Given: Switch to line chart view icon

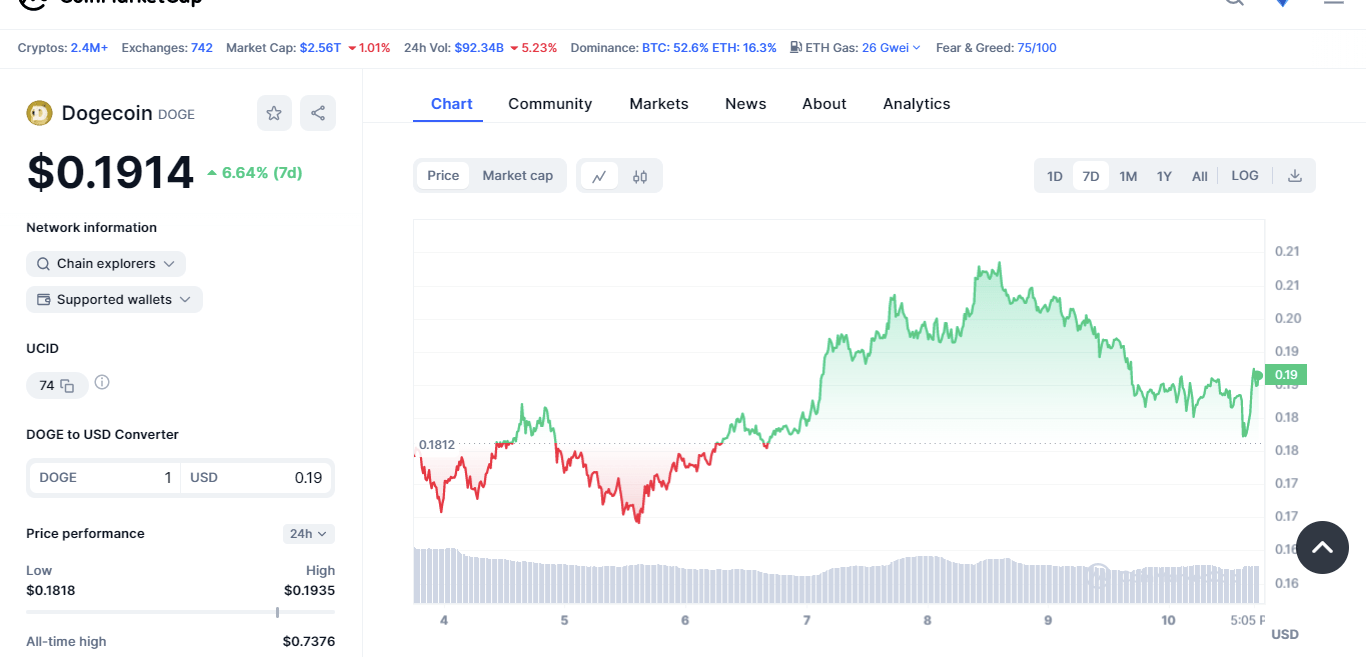Looking at the screenshot, I should click(599, 176).
